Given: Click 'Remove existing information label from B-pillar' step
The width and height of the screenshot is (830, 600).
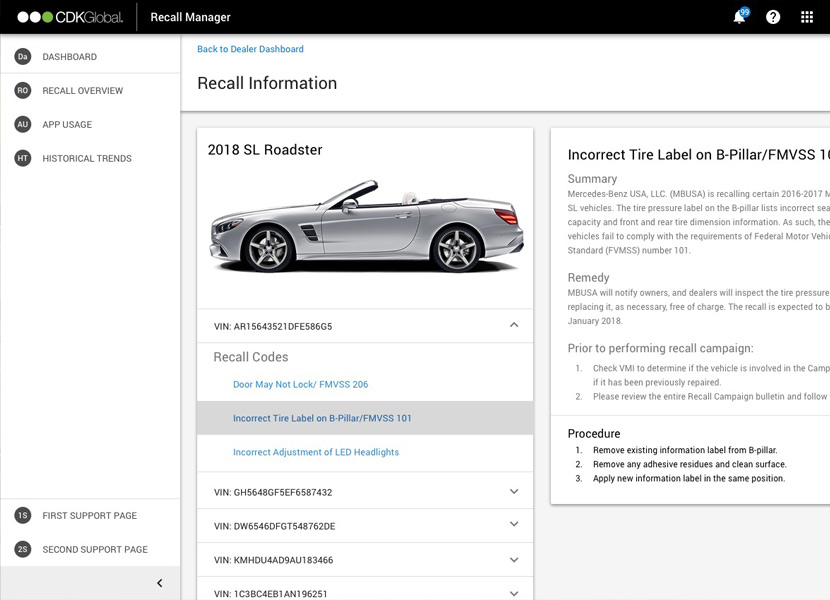Looking at the screenshot, I should click(685, 450).
